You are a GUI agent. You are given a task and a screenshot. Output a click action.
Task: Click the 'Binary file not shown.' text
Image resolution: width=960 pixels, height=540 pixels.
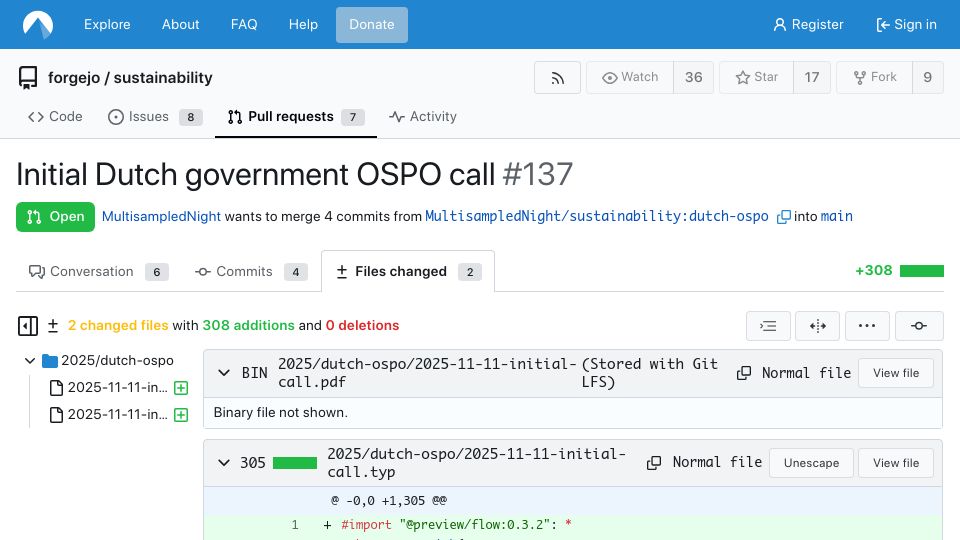coord(280,413)
